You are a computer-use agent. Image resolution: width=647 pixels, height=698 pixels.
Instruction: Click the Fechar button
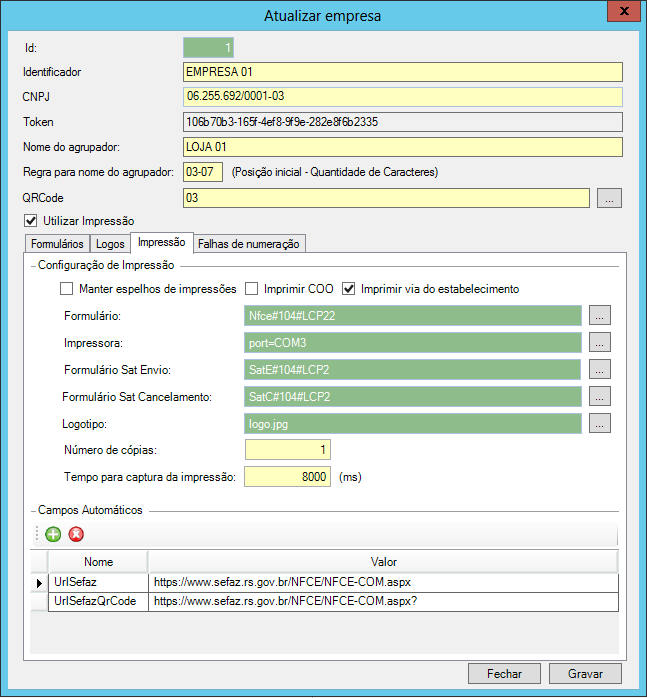tap(504, 674)
